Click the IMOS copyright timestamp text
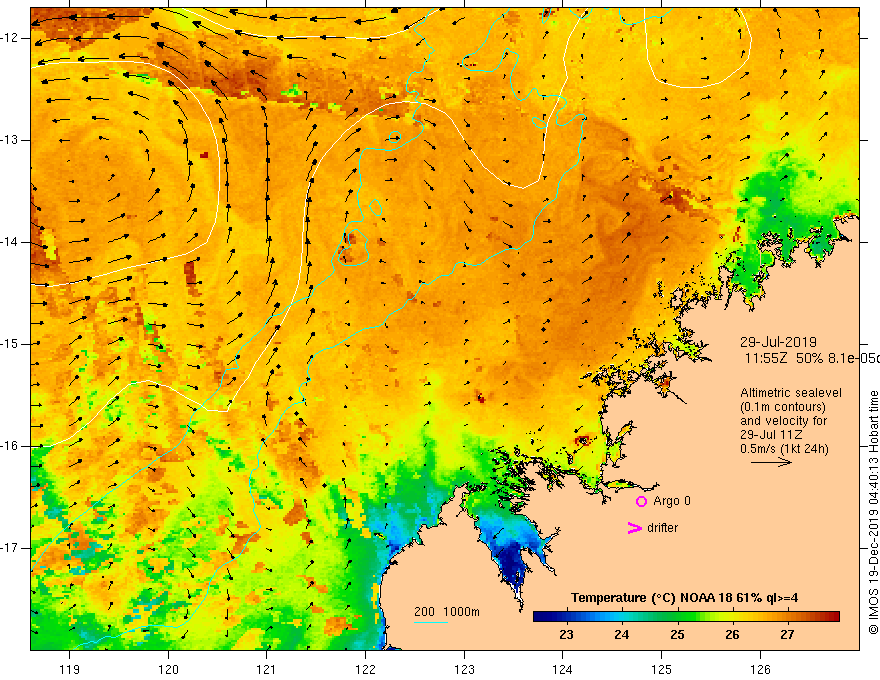 [873, 512]
